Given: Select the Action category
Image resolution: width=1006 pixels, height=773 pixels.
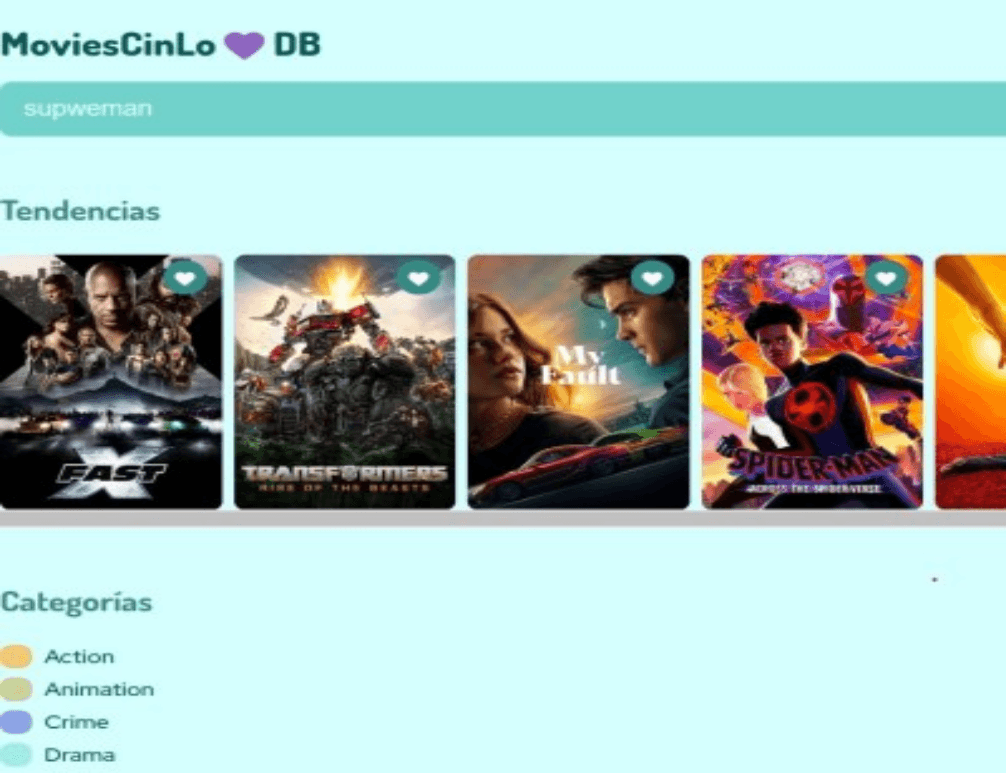Looking at the screenshot, I should 80,656.
